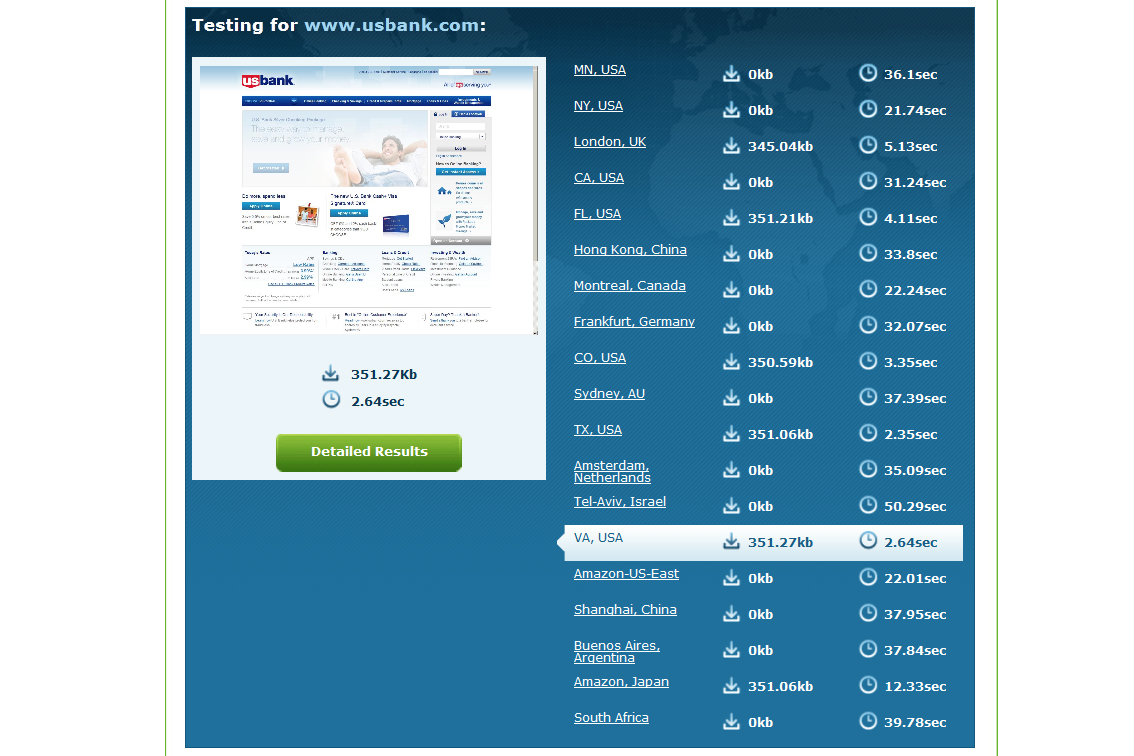
Task: Click clock icon next to 5.13sec
Action: [868, 145]
